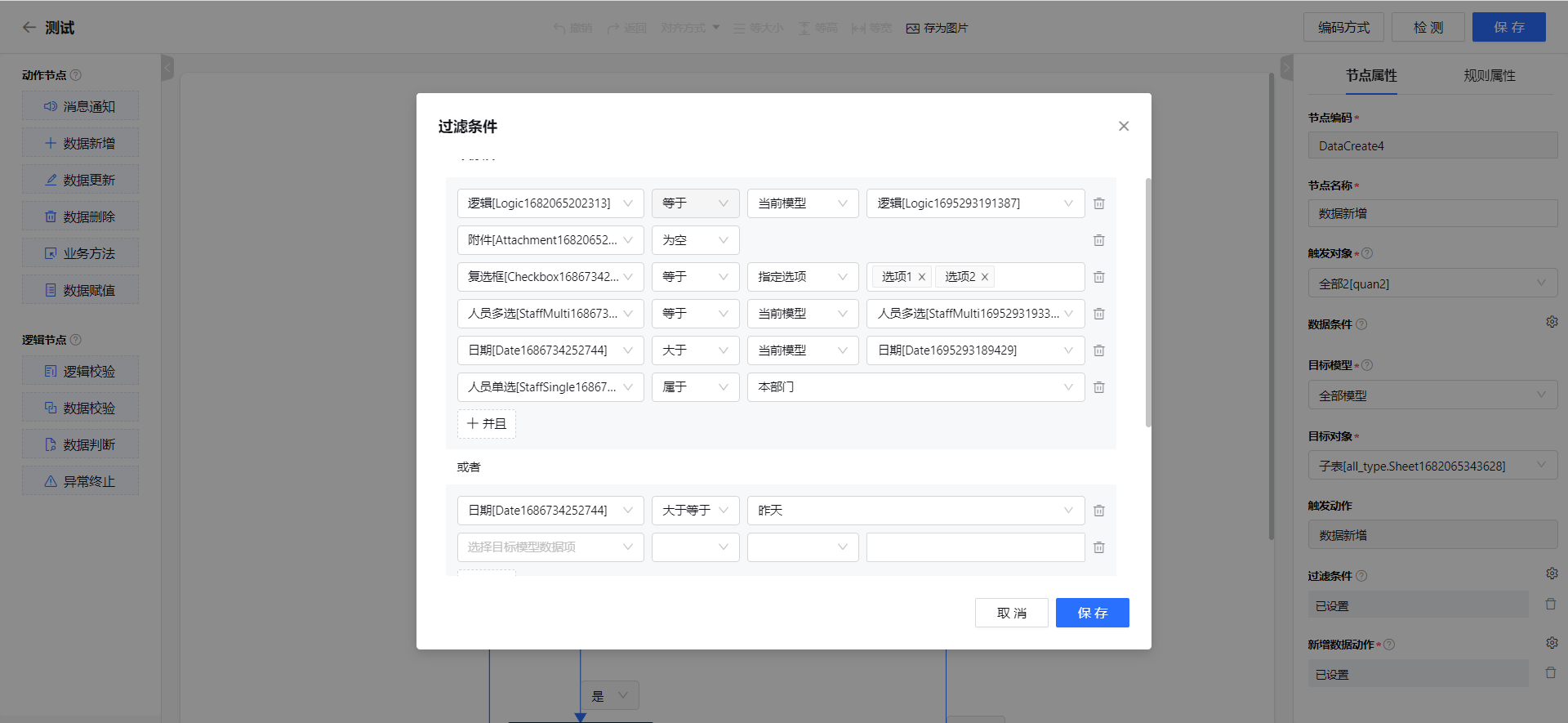Select the 数据更新 action node

(80, 180)
